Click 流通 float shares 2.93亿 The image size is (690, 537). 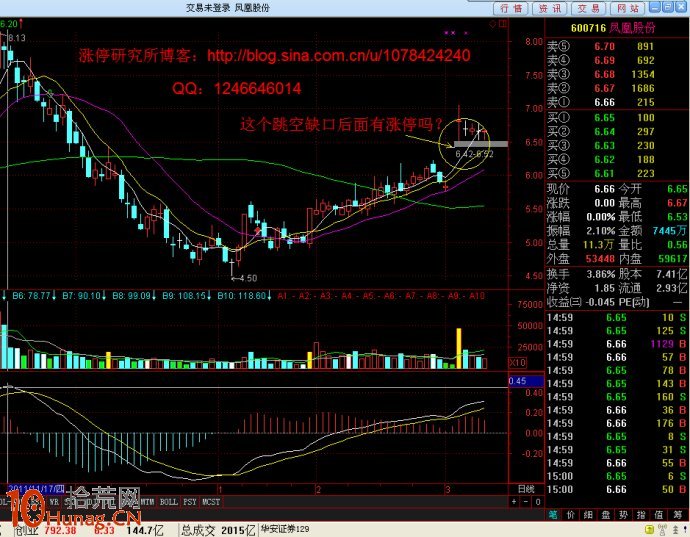[672, 288]
